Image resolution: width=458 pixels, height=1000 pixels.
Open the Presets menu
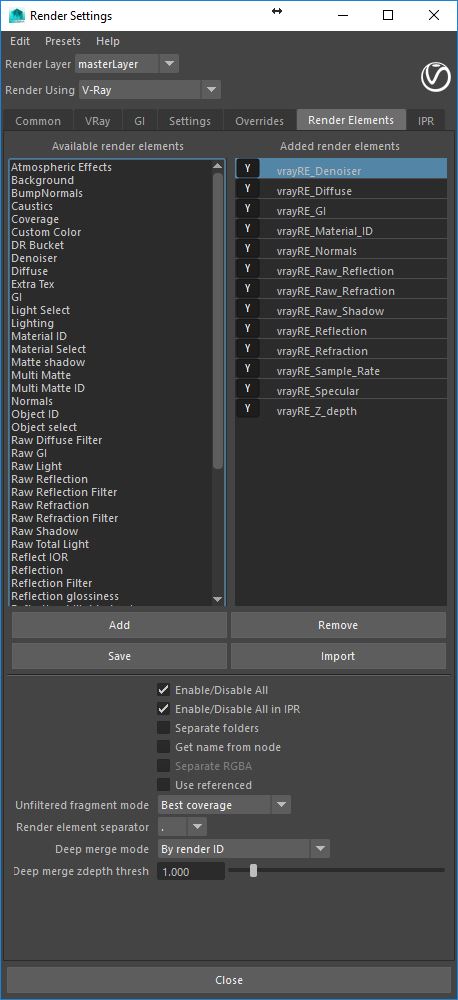(x=63, y=41)
